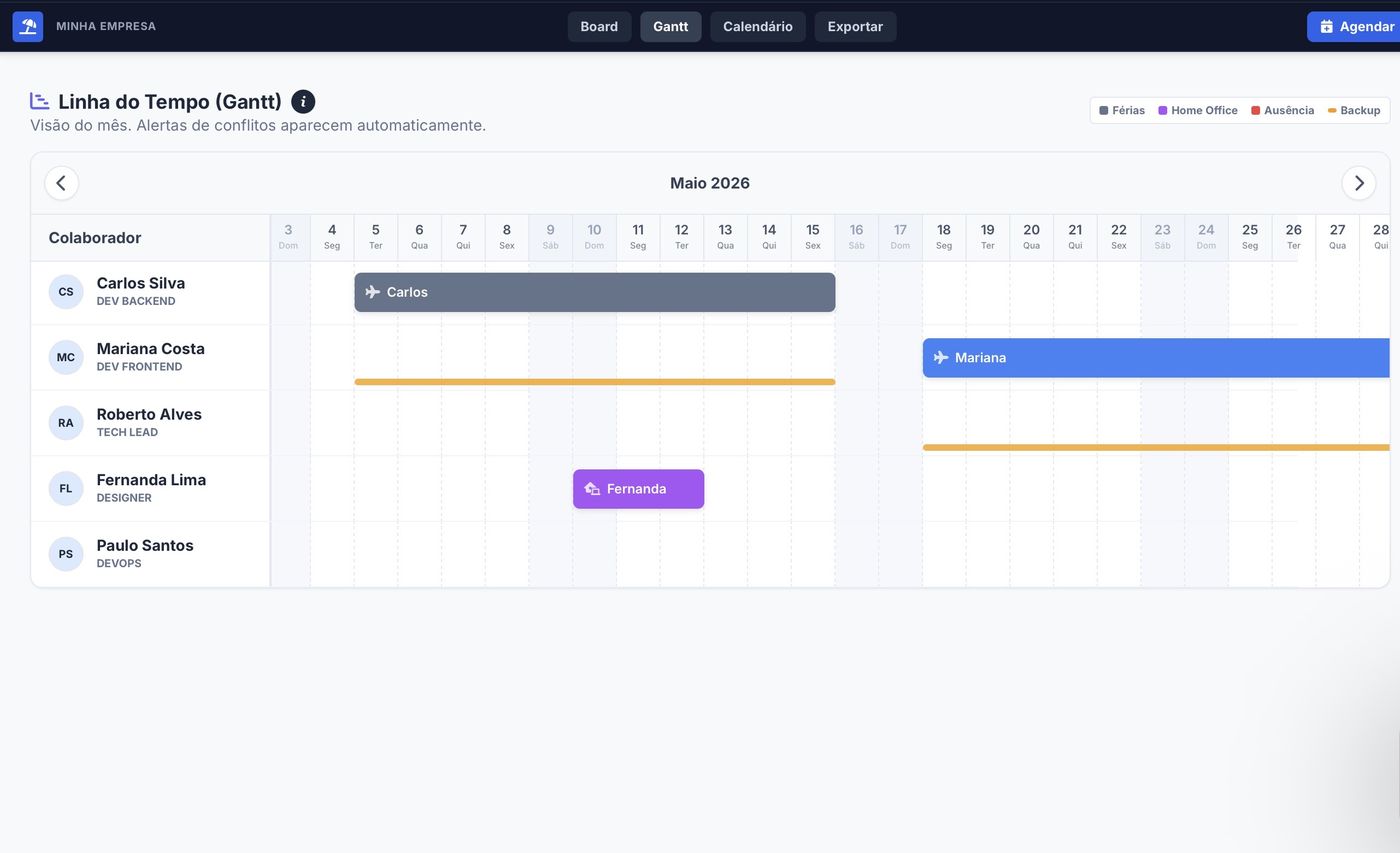
Task: Open the Calendário tab
Action: coord(757,27)
